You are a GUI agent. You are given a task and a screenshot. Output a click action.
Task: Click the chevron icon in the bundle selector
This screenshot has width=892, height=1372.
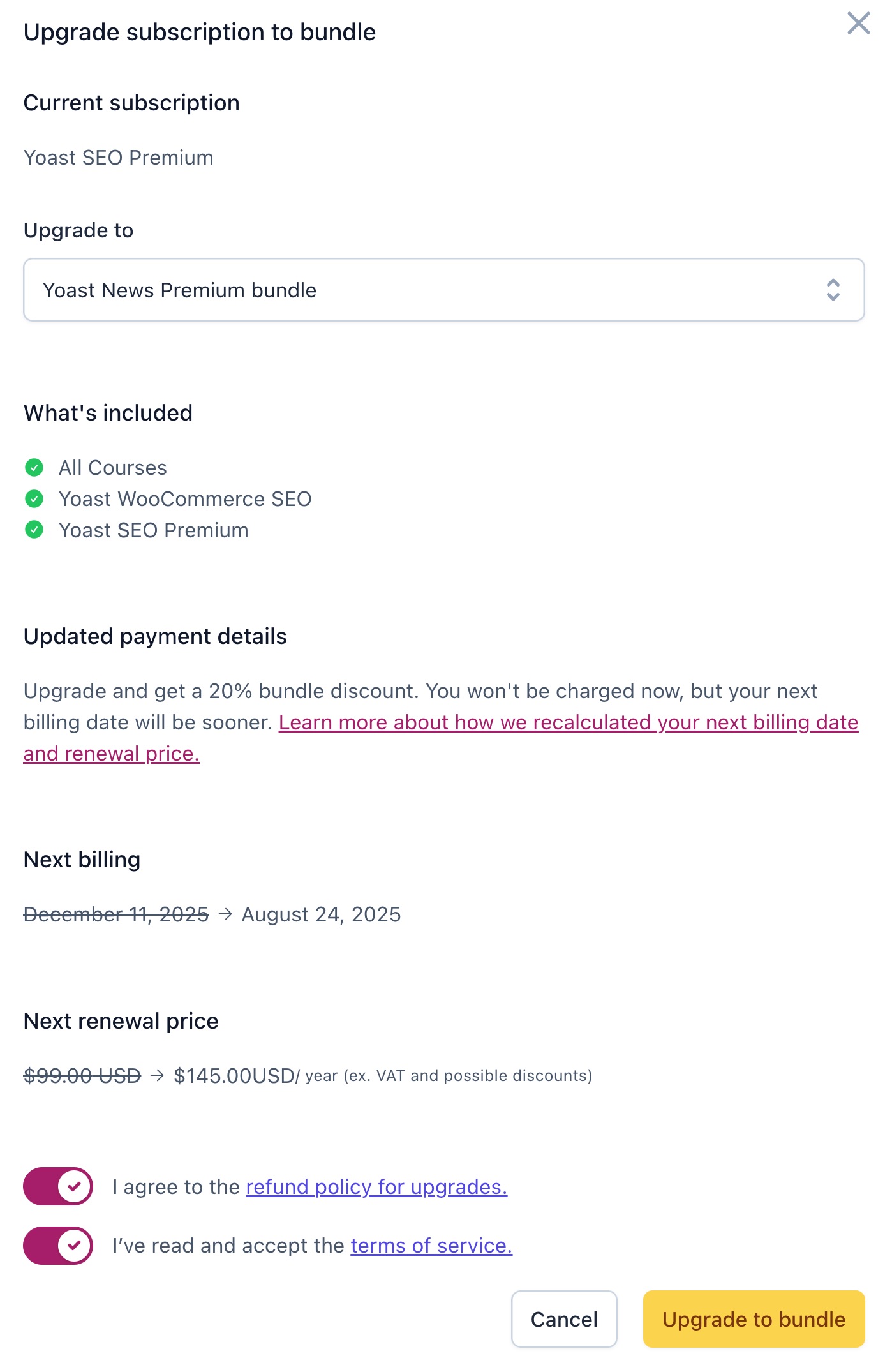pyautogui.click(x=834, y=290)
